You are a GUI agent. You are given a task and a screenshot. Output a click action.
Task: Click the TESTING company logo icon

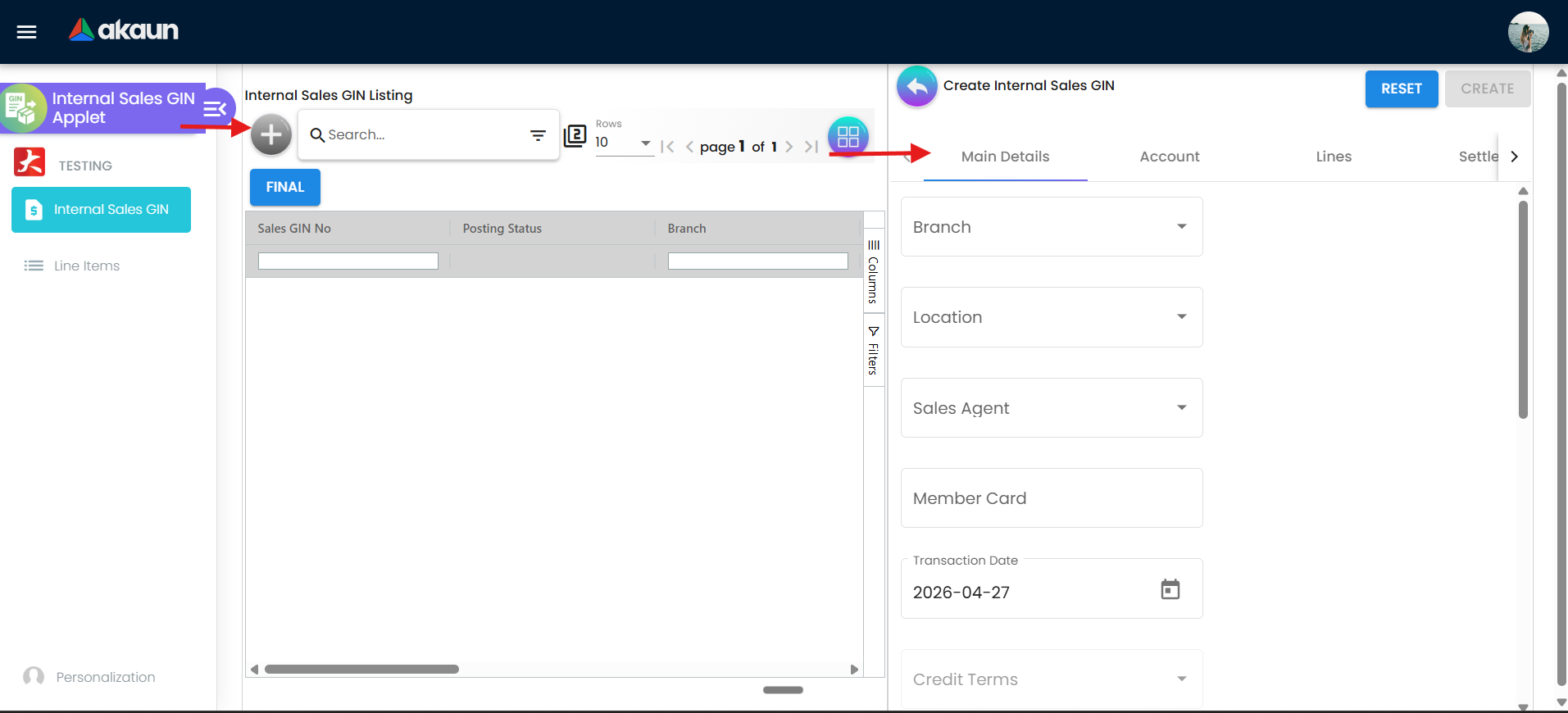pos(30,162)
